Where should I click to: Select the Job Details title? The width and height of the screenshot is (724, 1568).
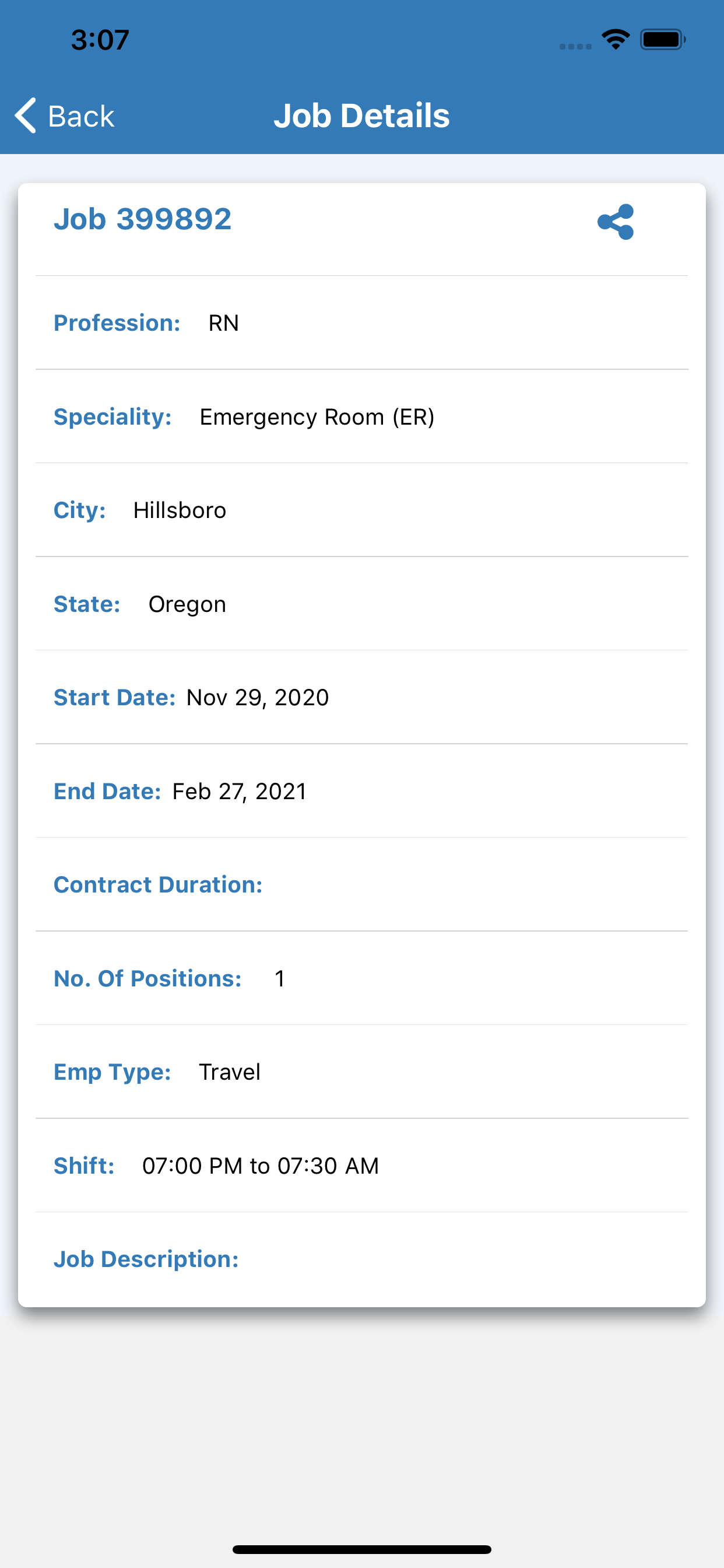(x=361, y=116)
